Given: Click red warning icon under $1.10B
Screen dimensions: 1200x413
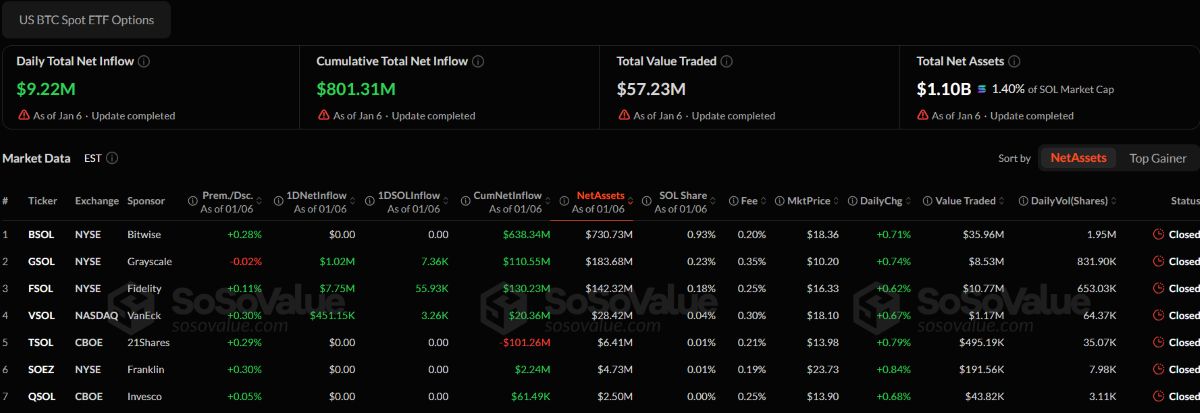Looking at the screenshot, I should pos(922,115).
